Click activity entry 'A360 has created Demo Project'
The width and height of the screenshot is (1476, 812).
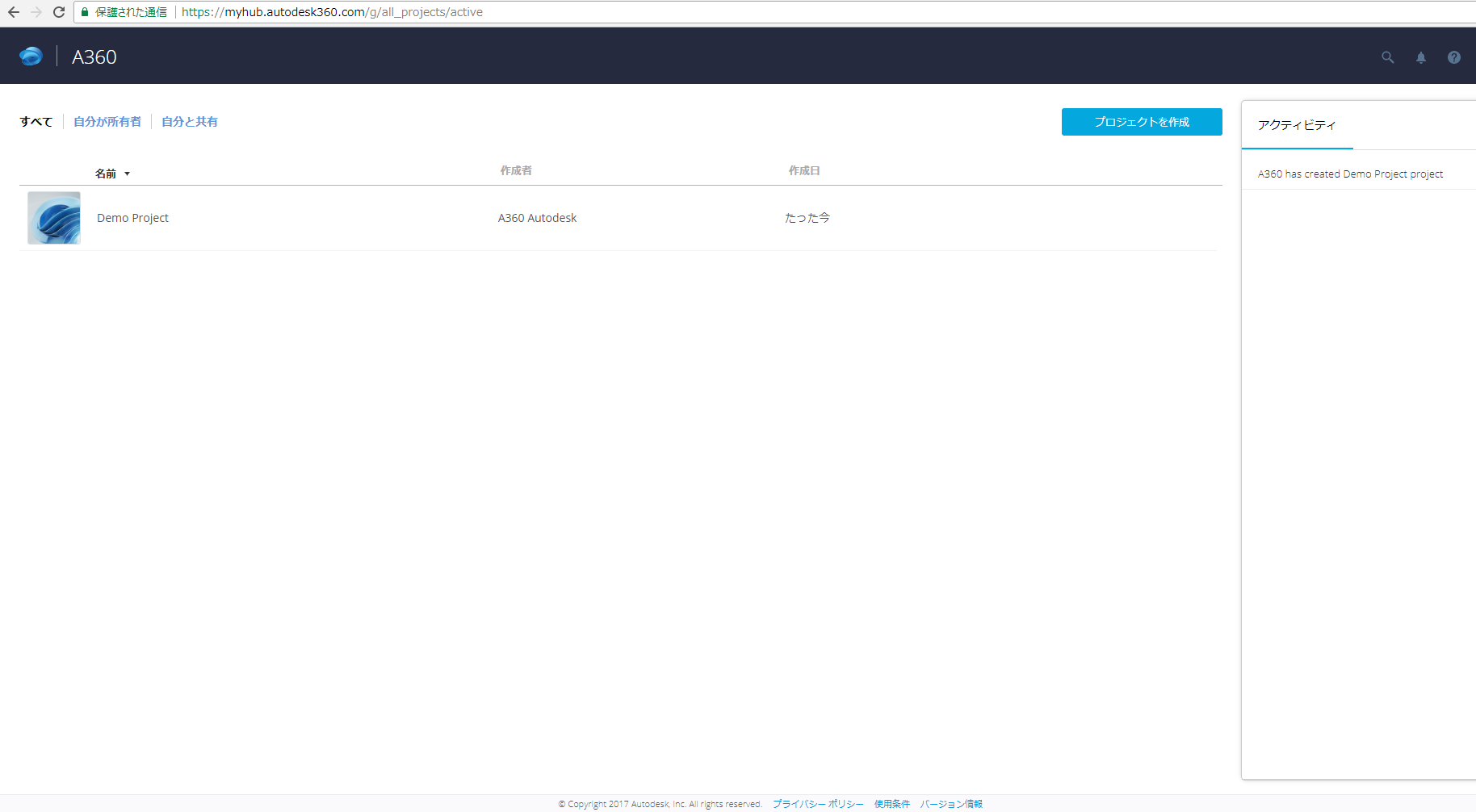point(1350,174)
